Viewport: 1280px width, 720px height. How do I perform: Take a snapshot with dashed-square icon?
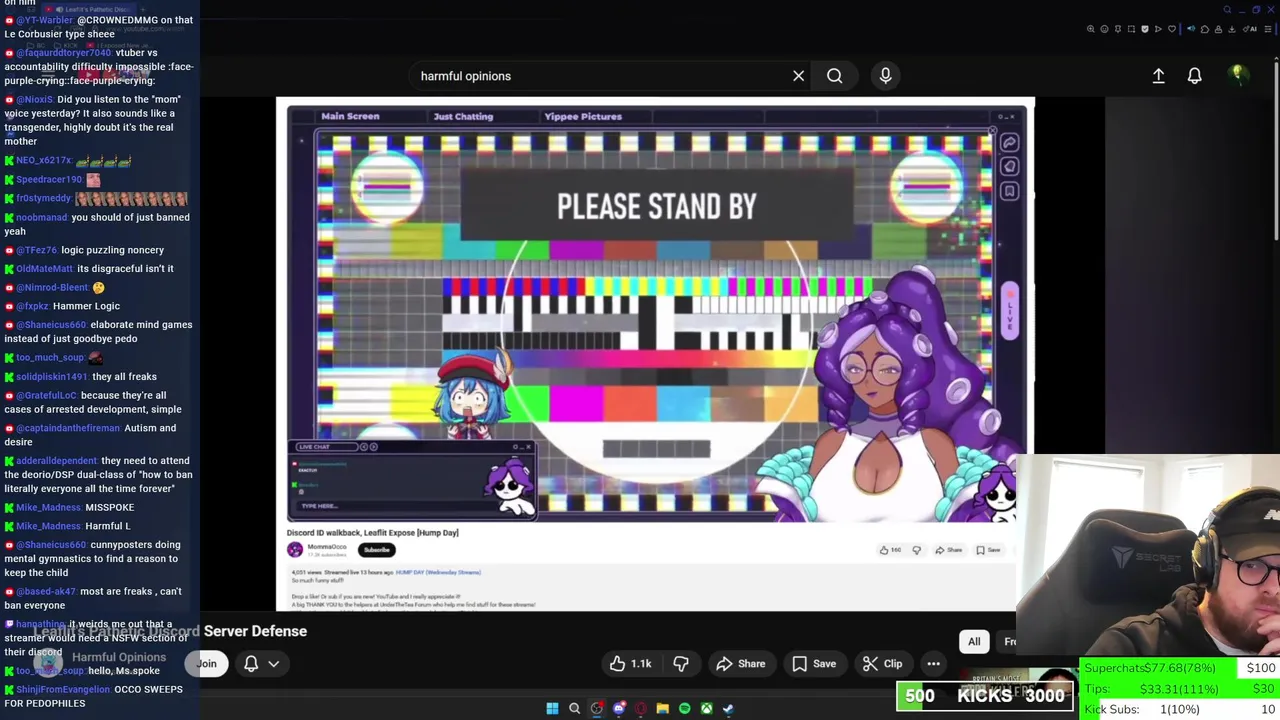tap(1131, 29)
